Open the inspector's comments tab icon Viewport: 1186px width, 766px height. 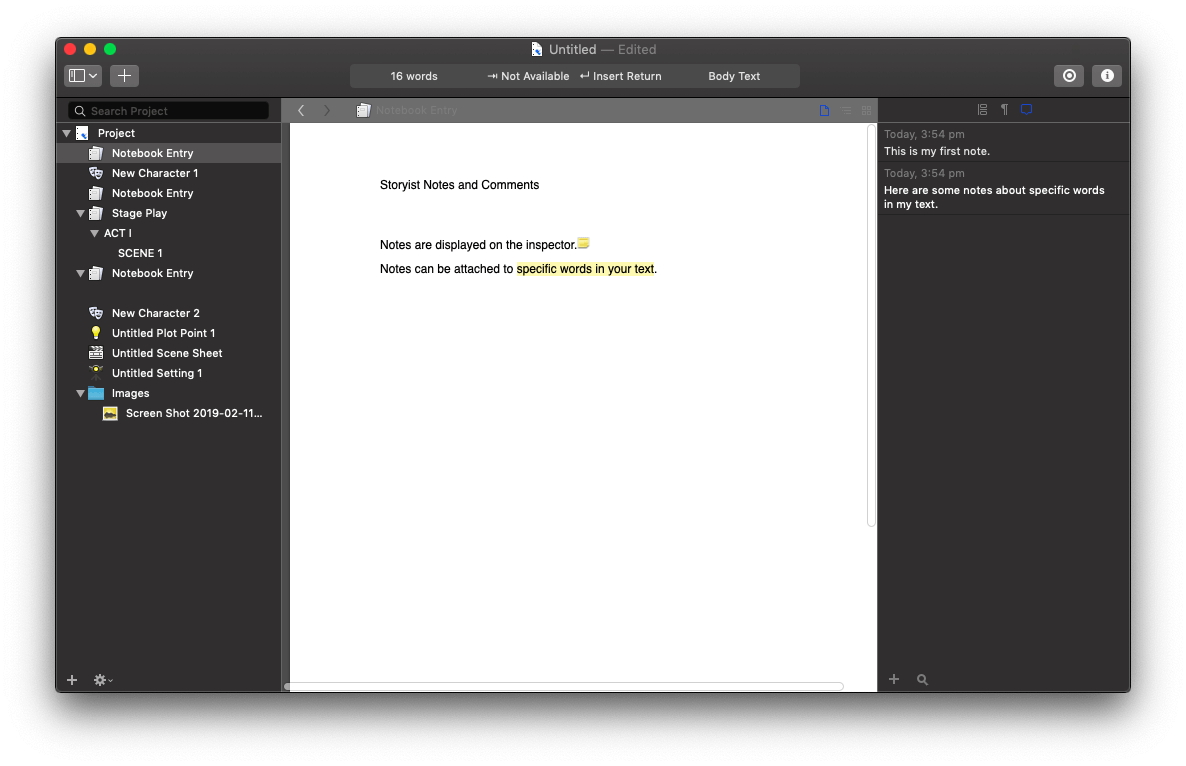(x=1026, y=110)
